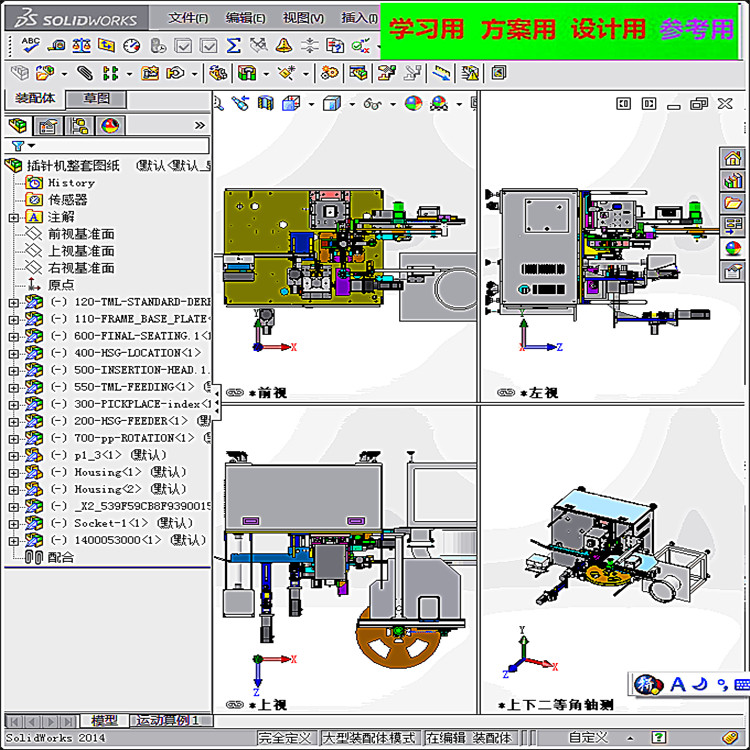Open the Hide/Show Items glasses dropdown
Screen dimensions: 750x750
click(393, 104)
